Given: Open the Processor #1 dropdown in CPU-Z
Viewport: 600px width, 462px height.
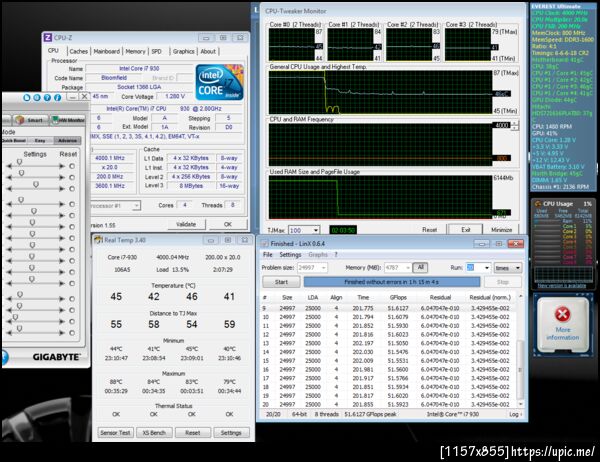Looking at the screenshot, I should 136,206.
